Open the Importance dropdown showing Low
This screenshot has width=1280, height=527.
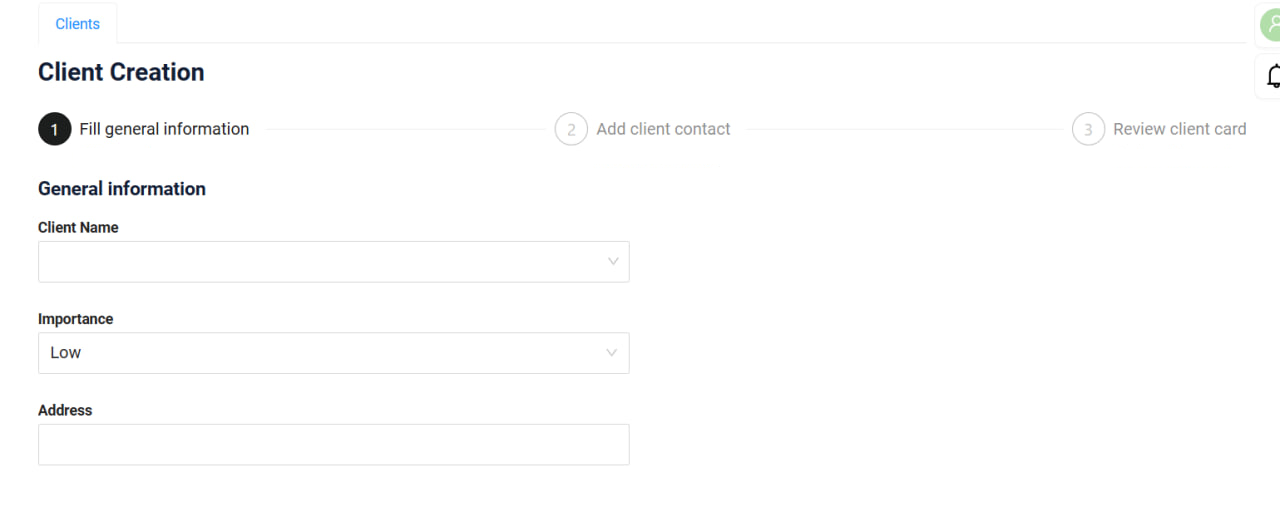click(x=334, y=353)
